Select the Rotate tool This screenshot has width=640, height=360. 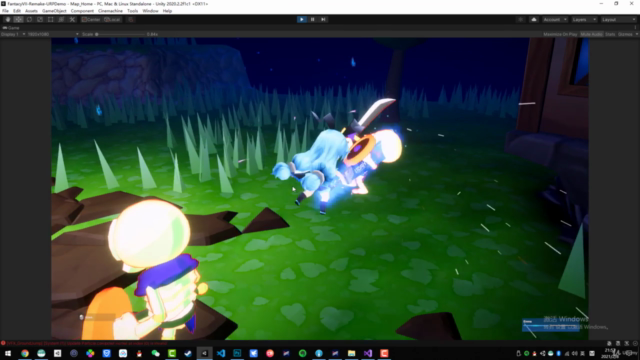tap(29, 20)
